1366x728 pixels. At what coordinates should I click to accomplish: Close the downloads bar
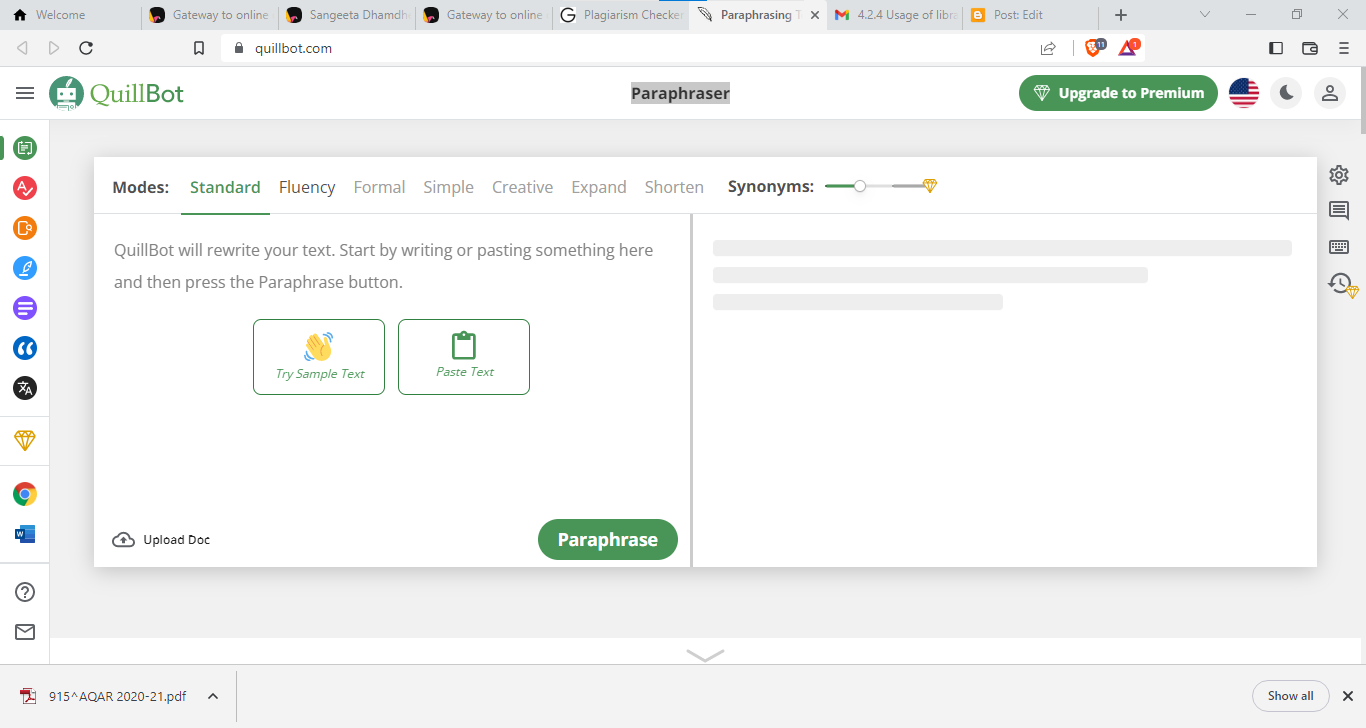(1347, 696)
